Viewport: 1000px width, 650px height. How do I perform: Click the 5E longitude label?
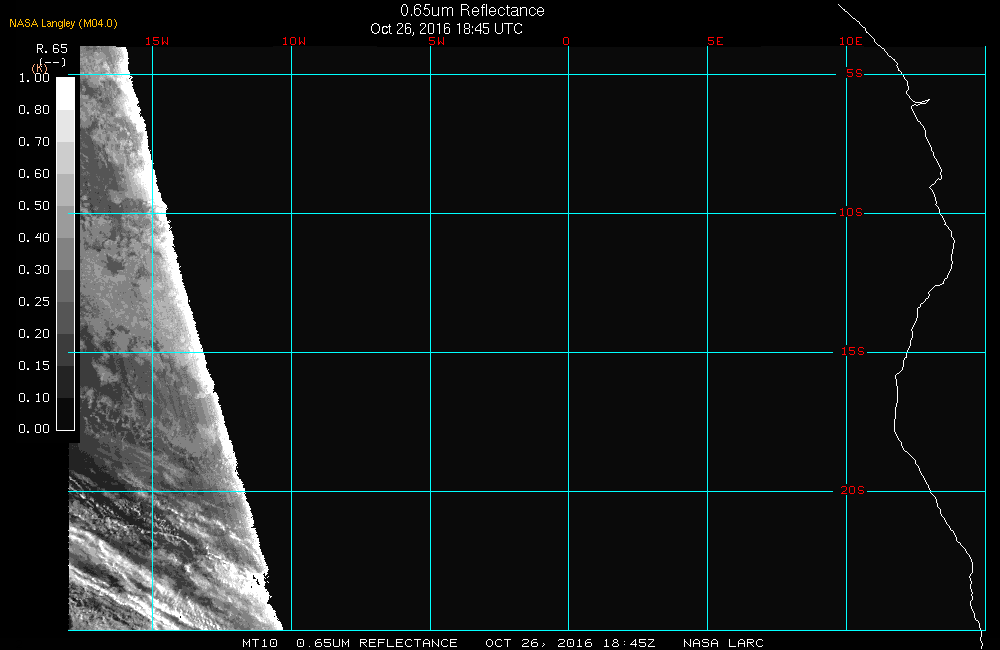[714, 41]
